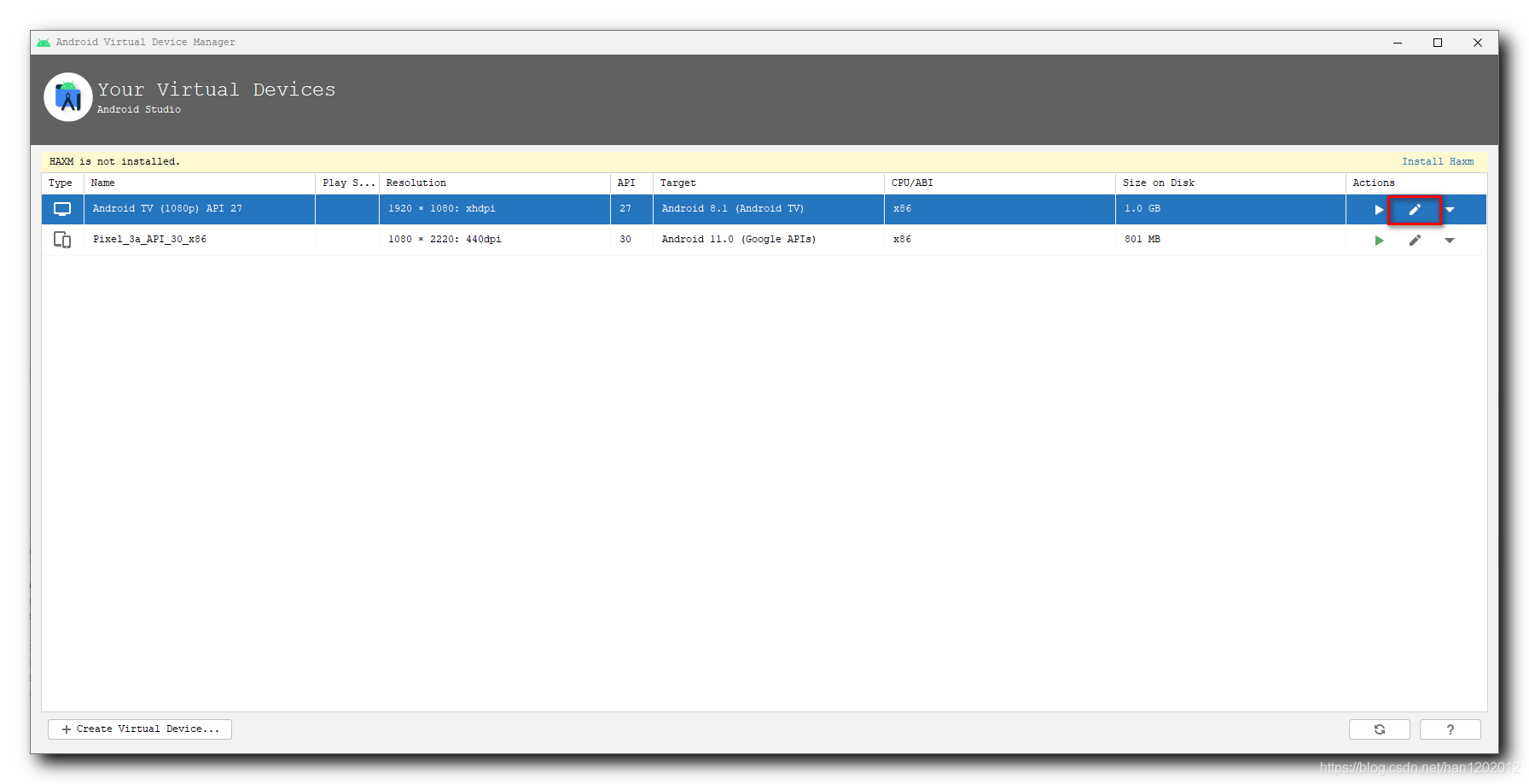Click the TV type icon in first row
This screenshot has width=1529, height=784.
click(x=62, y=209)
